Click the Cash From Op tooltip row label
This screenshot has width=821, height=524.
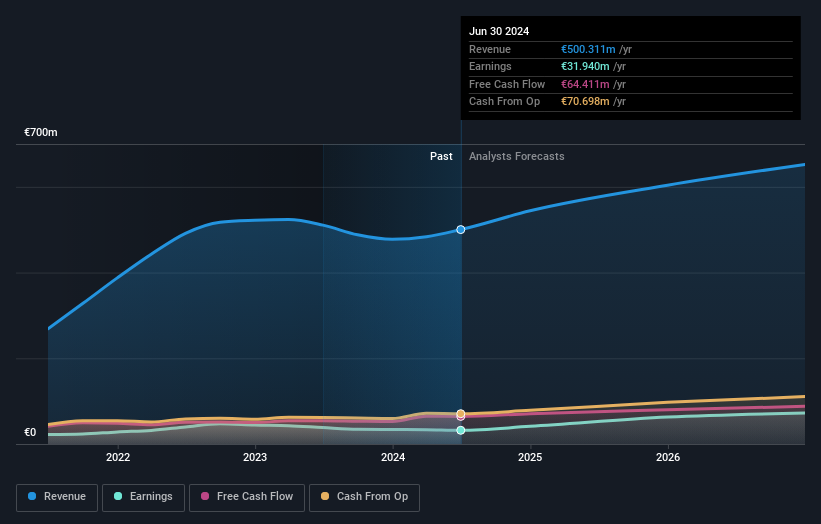coord(504,102)
